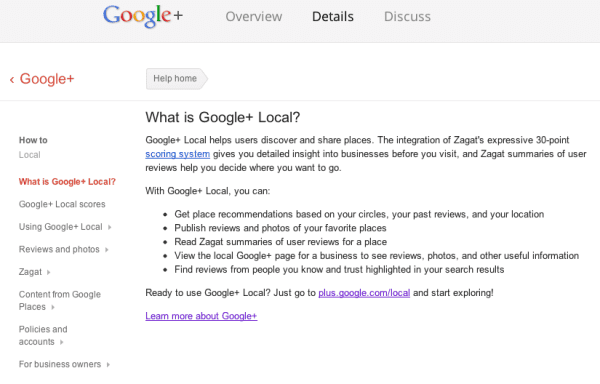
Task: Open Reviews and photos sidebar section
Action: (59, 249)
